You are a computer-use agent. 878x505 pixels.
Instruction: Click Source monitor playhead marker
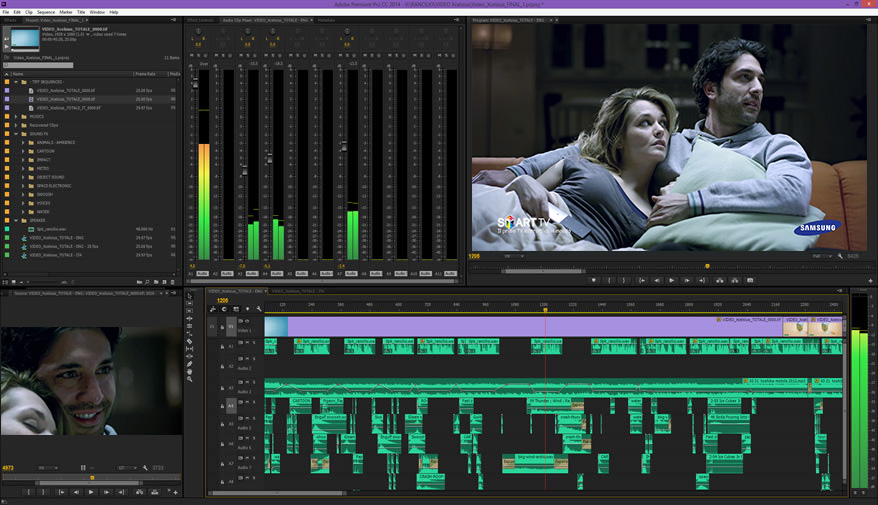point(92,478)
